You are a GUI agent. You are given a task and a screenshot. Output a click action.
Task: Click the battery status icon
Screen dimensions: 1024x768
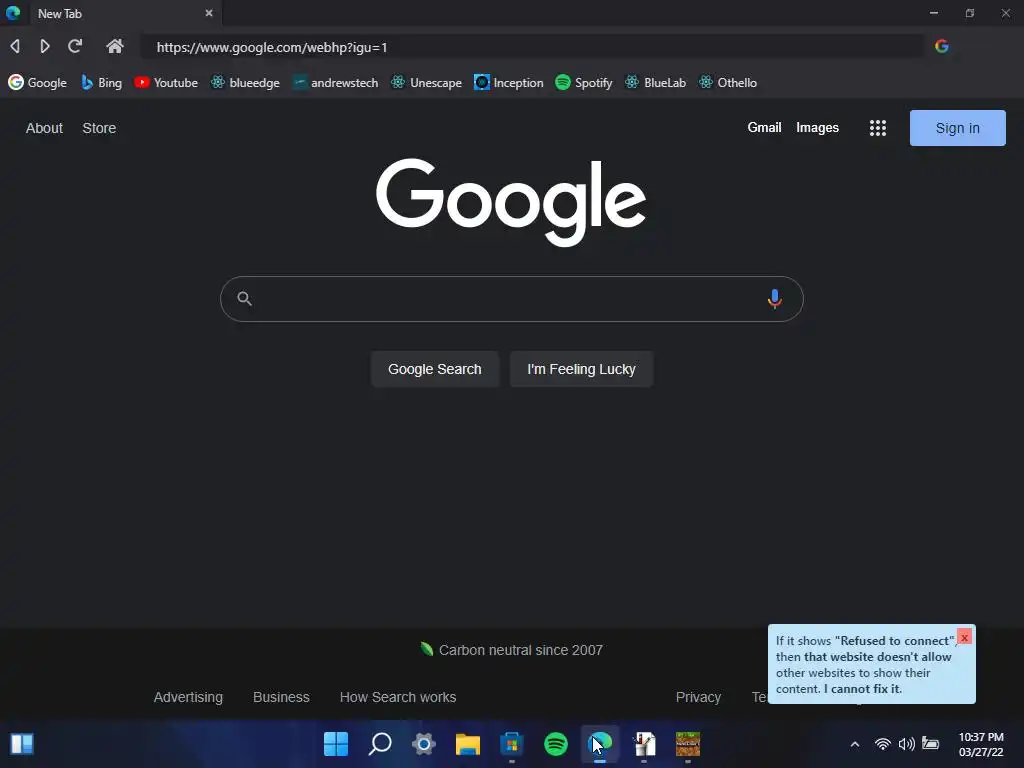931,744
